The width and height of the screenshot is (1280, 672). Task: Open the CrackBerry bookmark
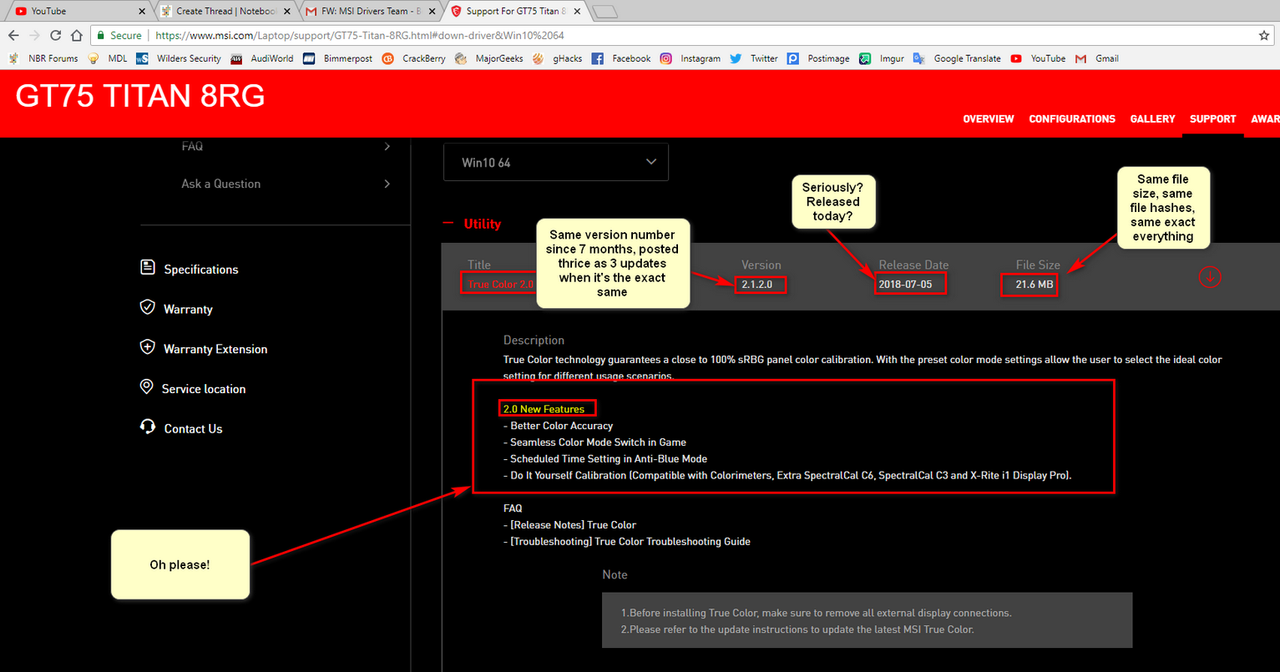click(415, 59)
